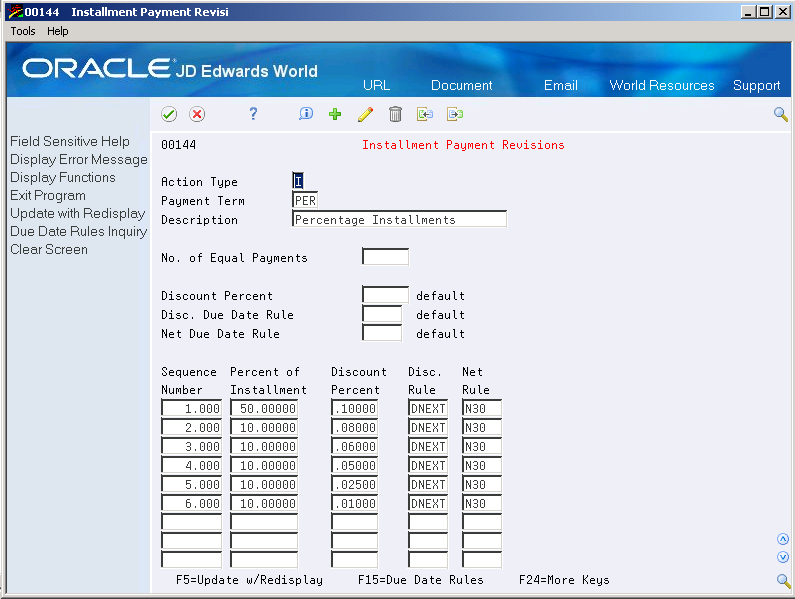Open the Support header link

[x=756, y=86]
